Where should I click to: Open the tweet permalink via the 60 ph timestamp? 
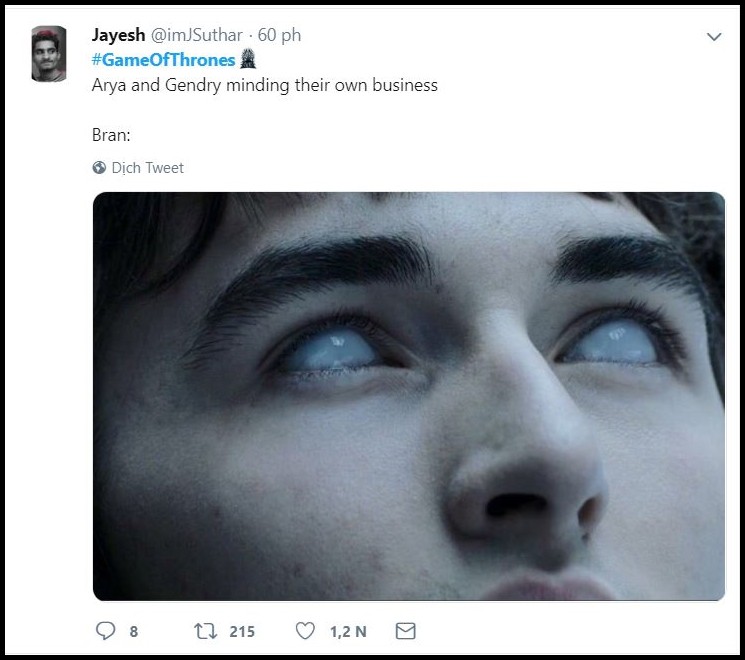pos(280,35)
